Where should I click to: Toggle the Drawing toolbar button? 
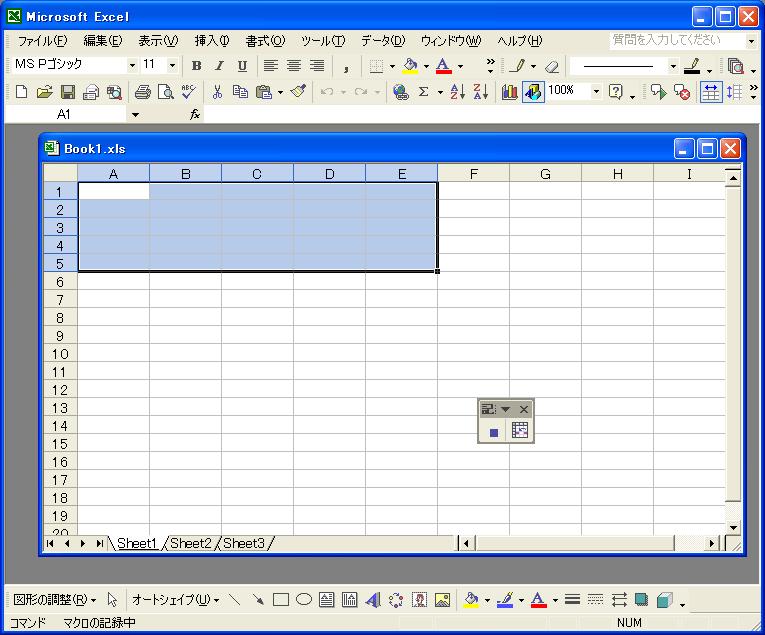click(x=533, y=92)
